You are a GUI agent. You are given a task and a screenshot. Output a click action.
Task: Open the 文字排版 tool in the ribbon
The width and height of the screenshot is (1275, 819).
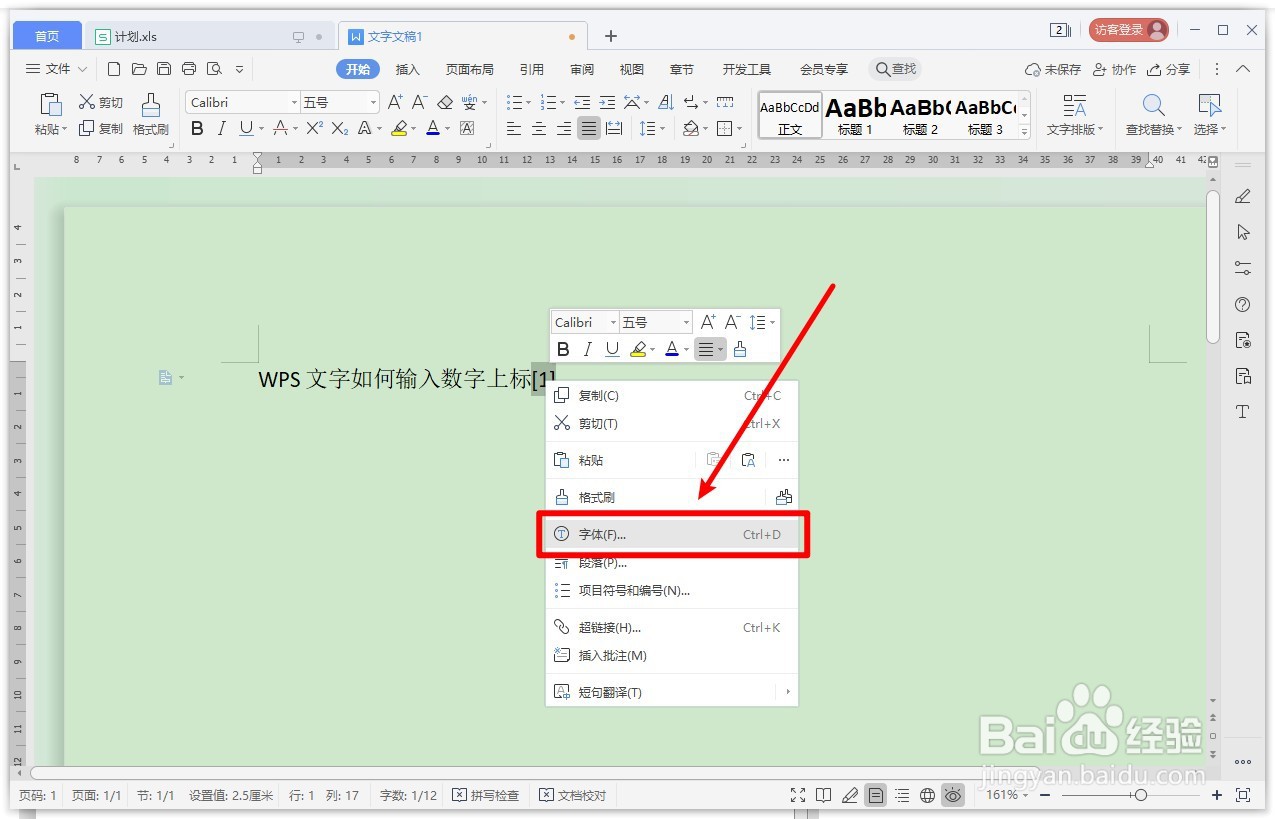click(1075, 112)
